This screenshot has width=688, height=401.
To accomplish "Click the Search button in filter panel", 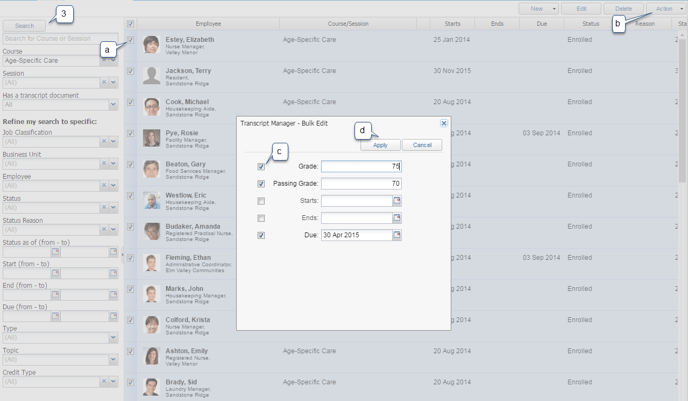I will 24,26.
